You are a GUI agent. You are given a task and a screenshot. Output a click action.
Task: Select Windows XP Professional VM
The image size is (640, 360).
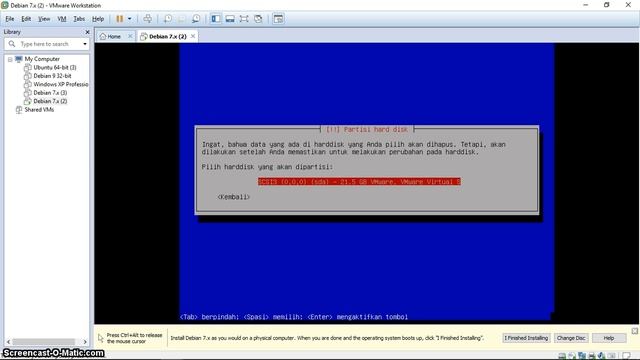pyautogui.click(x=60, y=84)
